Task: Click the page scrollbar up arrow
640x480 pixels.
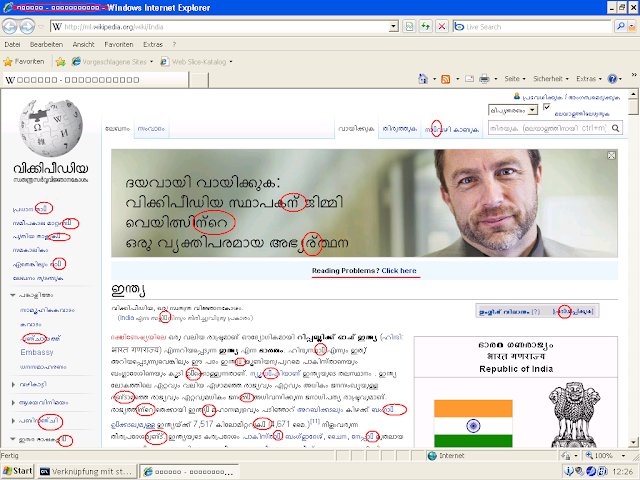Action: tap(633, 94)
